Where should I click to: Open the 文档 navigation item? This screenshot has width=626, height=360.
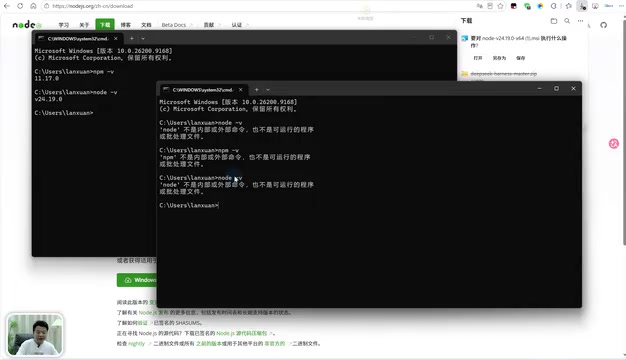[146, 25]
